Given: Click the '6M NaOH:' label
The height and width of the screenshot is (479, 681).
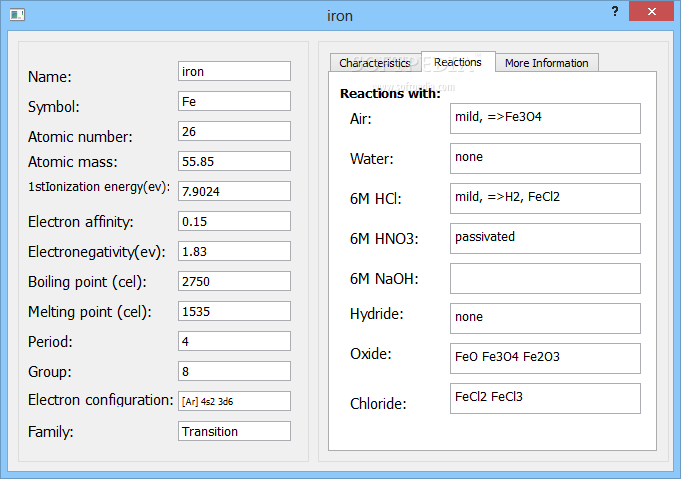Looking at the screenshot, I should point(384,279).
